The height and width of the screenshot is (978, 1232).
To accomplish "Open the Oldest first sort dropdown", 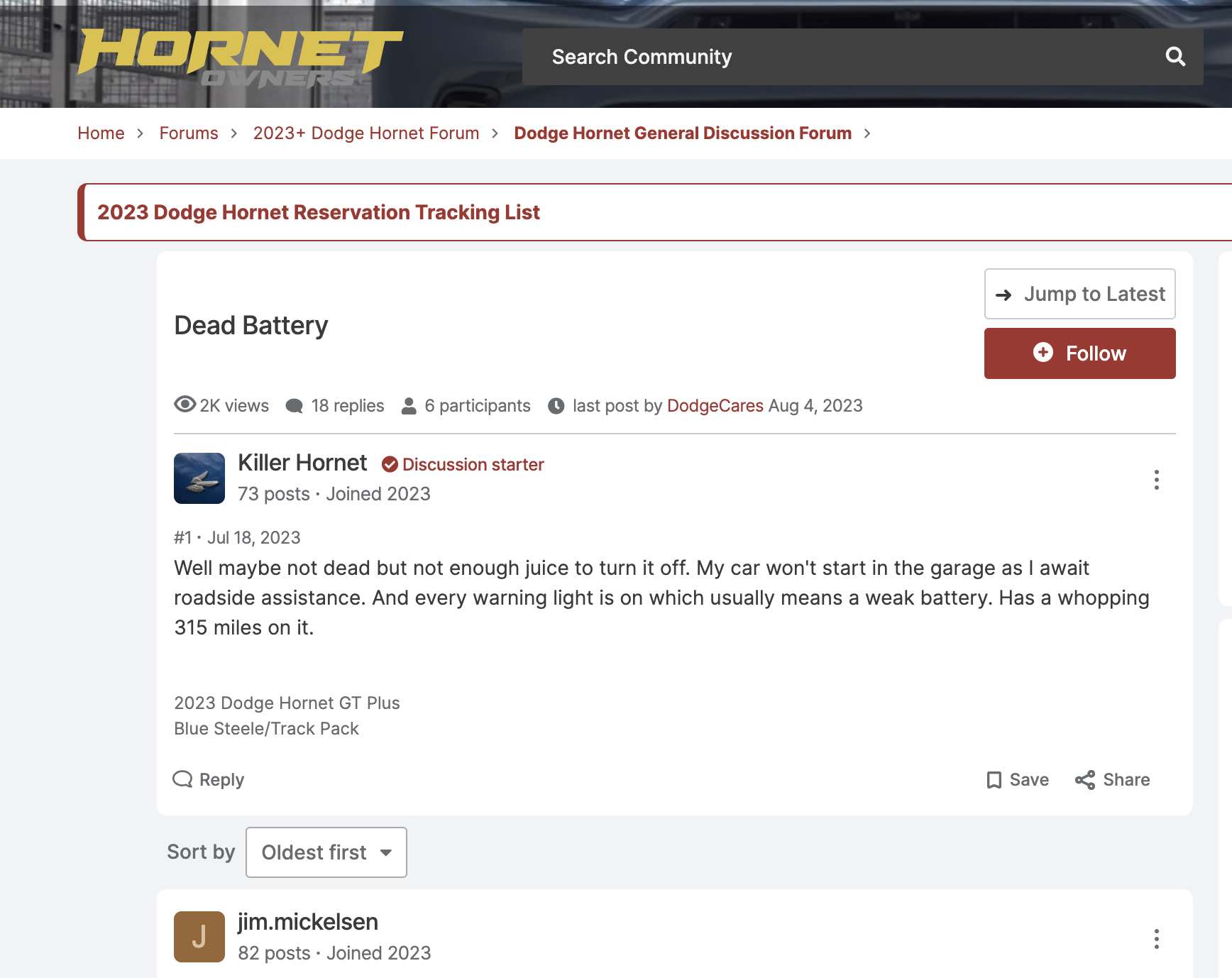I will coord(326,852).
